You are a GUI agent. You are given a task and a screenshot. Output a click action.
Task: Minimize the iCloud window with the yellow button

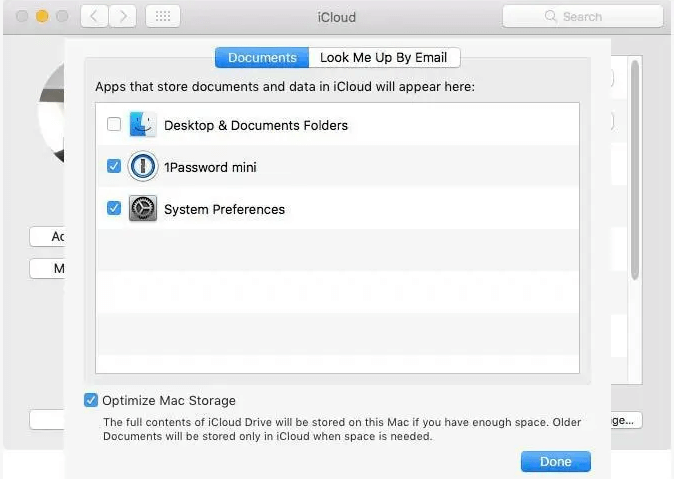point(42,17)
